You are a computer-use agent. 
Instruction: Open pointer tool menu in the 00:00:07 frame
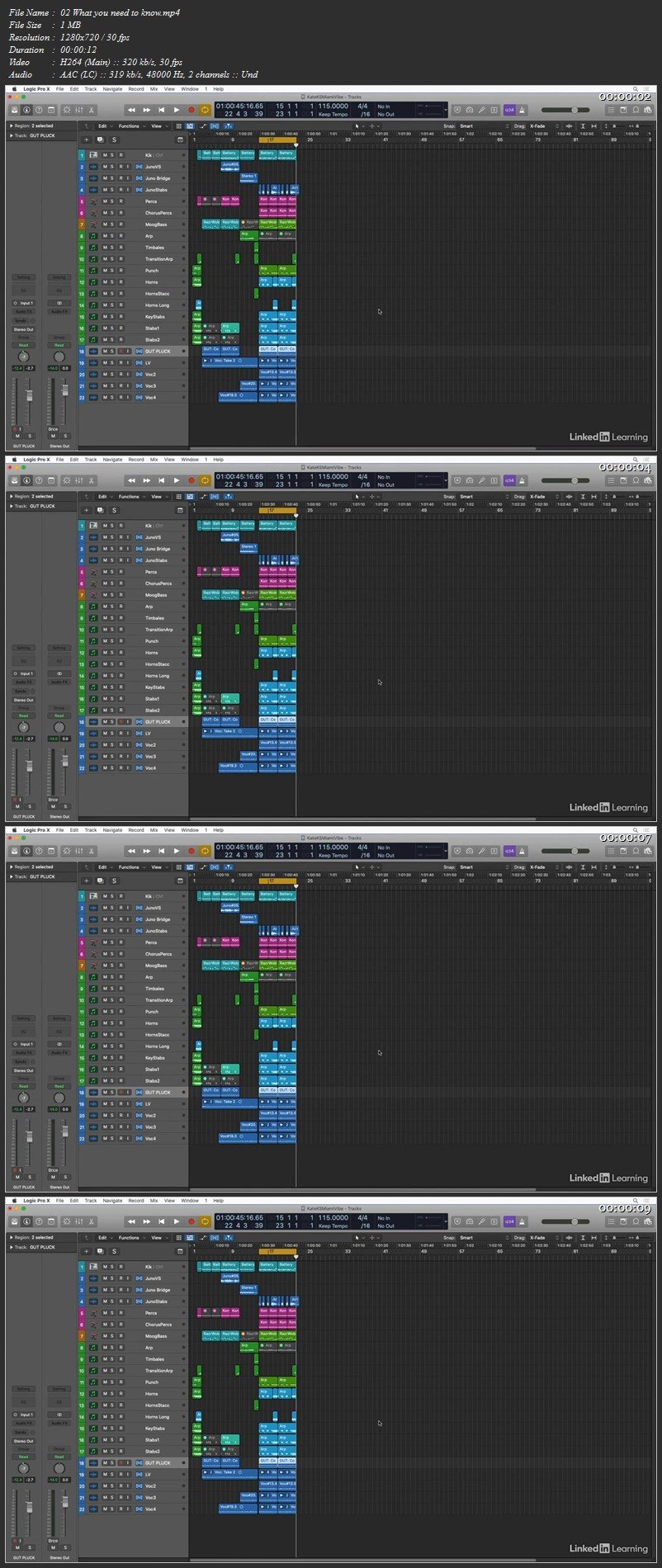tap(358, 867)
